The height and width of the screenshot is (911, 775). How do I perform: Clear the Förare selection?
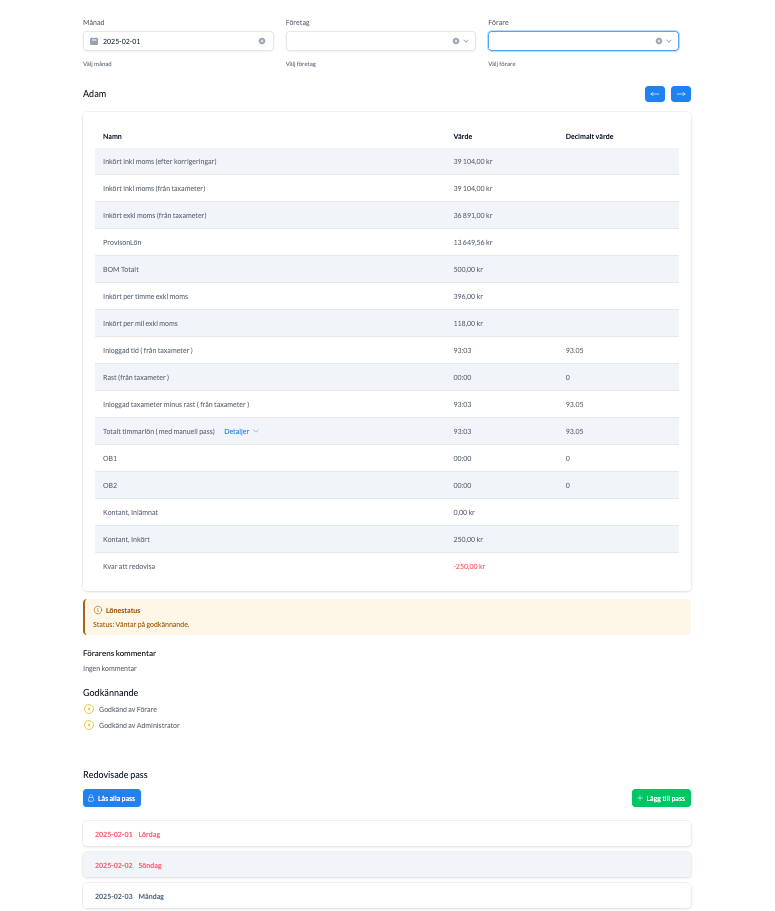[658, 41]
